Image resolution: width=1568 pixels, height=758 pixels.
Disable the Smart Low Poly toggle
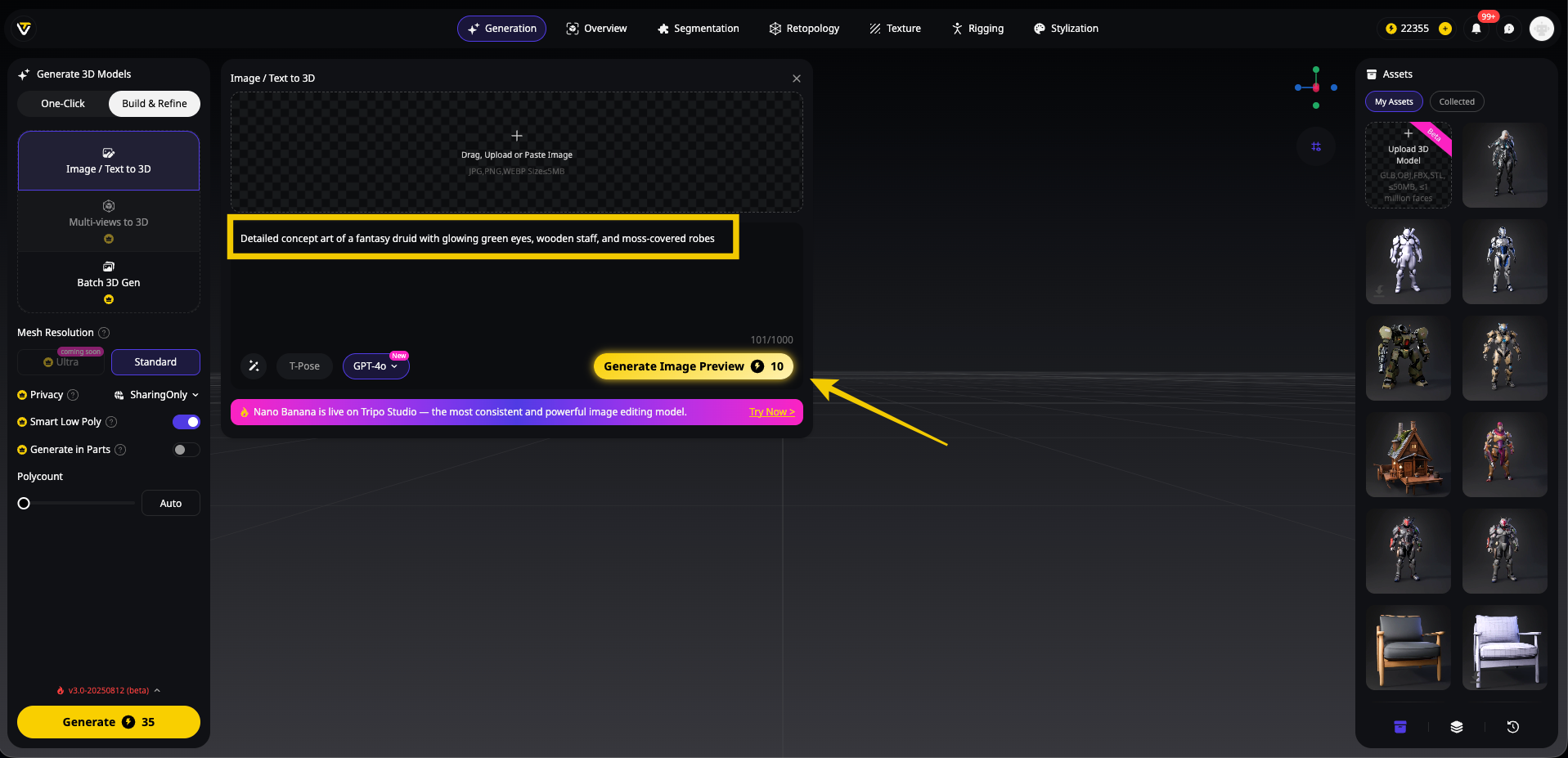(x=186, y=422)
